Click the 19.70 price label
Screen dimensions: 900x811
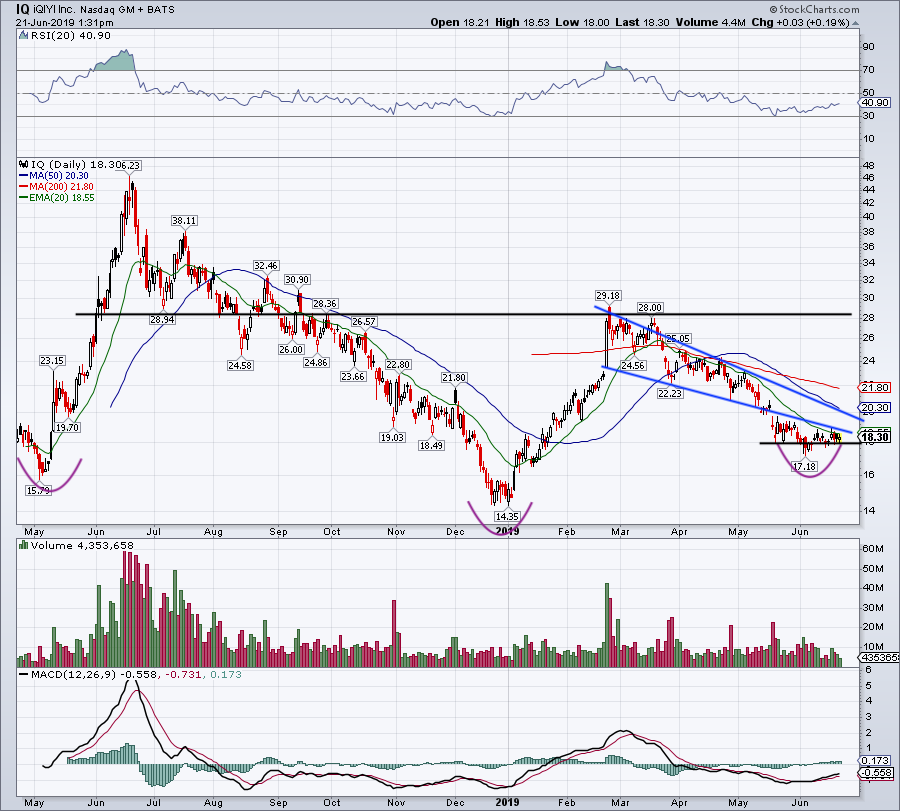click(x=67, y=427)
